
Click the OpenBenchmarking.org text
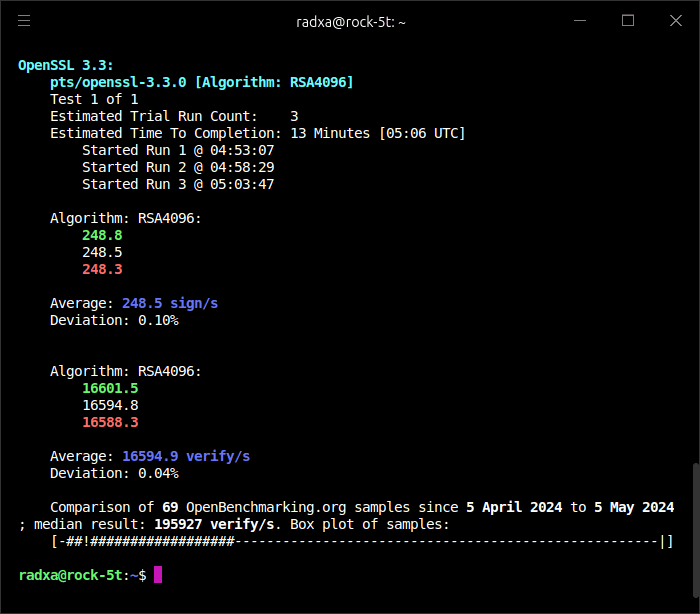point(266,507)
